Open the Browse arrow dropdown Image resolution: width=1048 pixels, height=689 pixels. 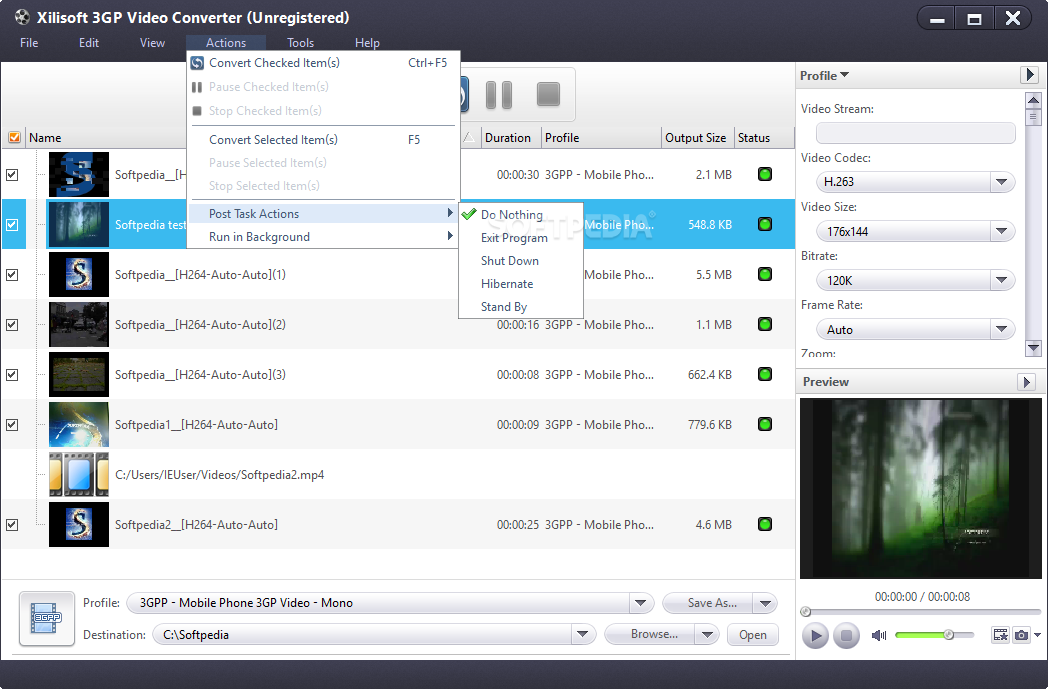click(x=707, y=634)
